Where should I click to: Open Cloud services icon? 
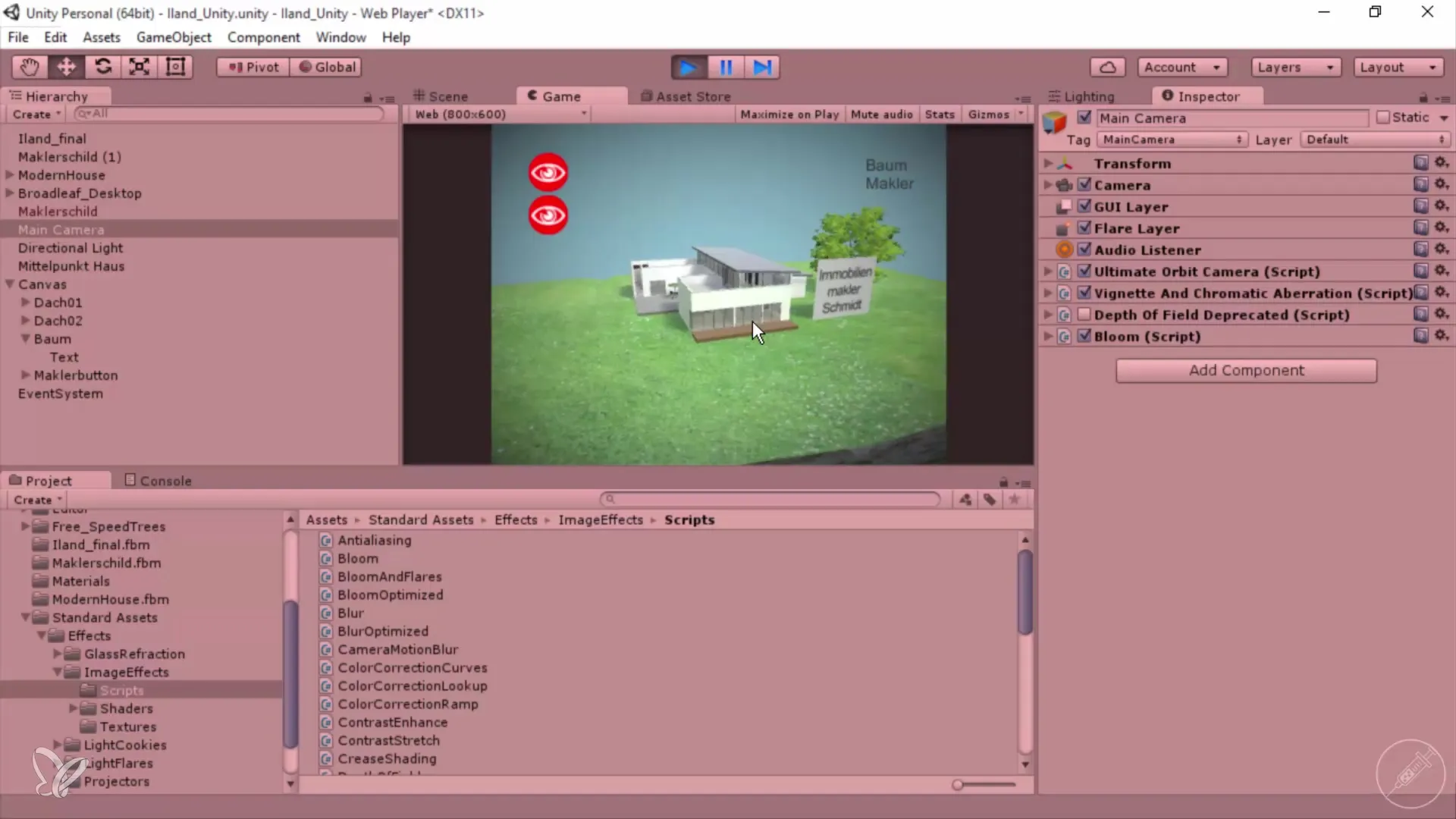click(x=1107, y=67)
